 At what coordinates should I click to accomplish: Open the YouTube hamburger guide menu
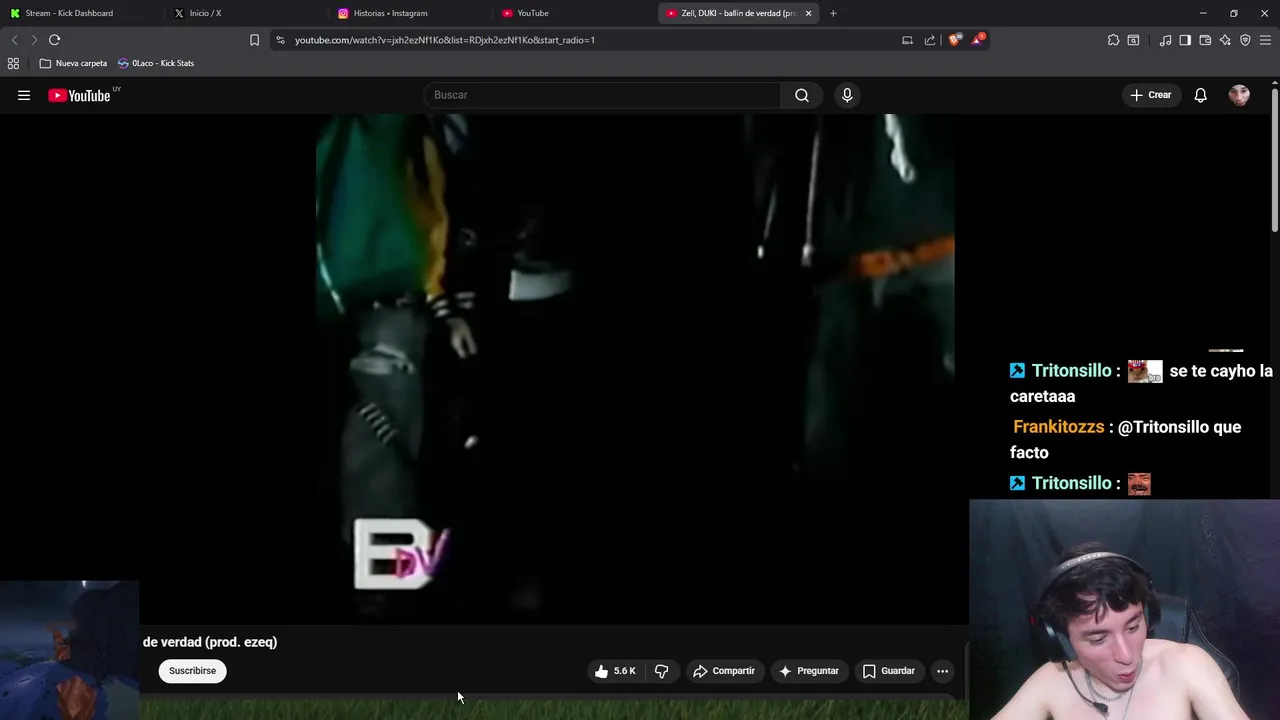(x=24, y=95)
